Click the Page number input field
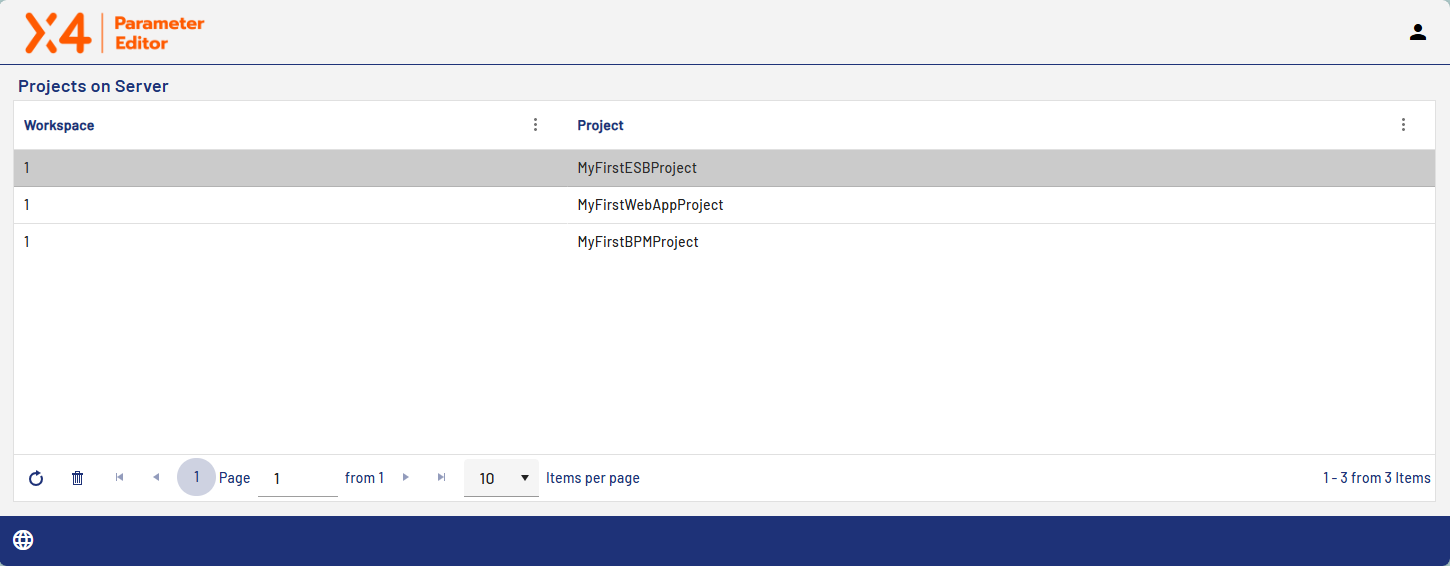Image resolution: width=1450 pixels, height=566 pixels. point(297,479)
